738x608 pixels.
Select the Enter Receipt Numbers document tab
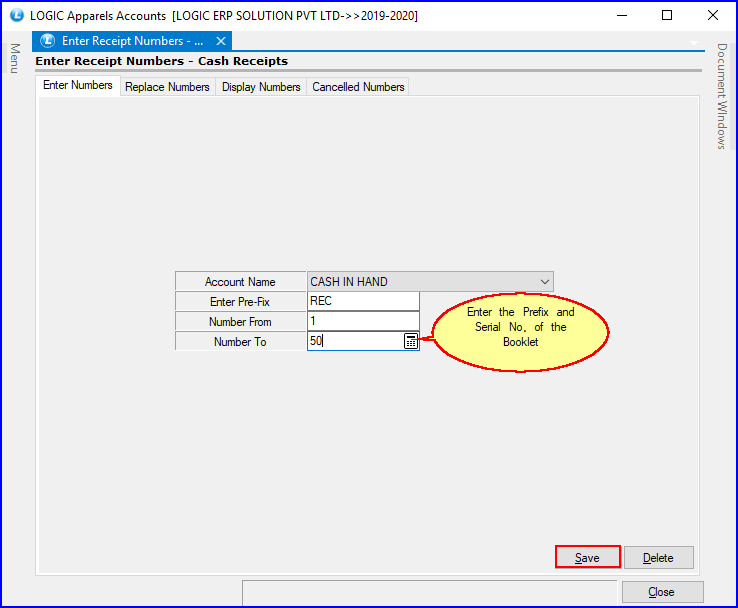(132, 41)
